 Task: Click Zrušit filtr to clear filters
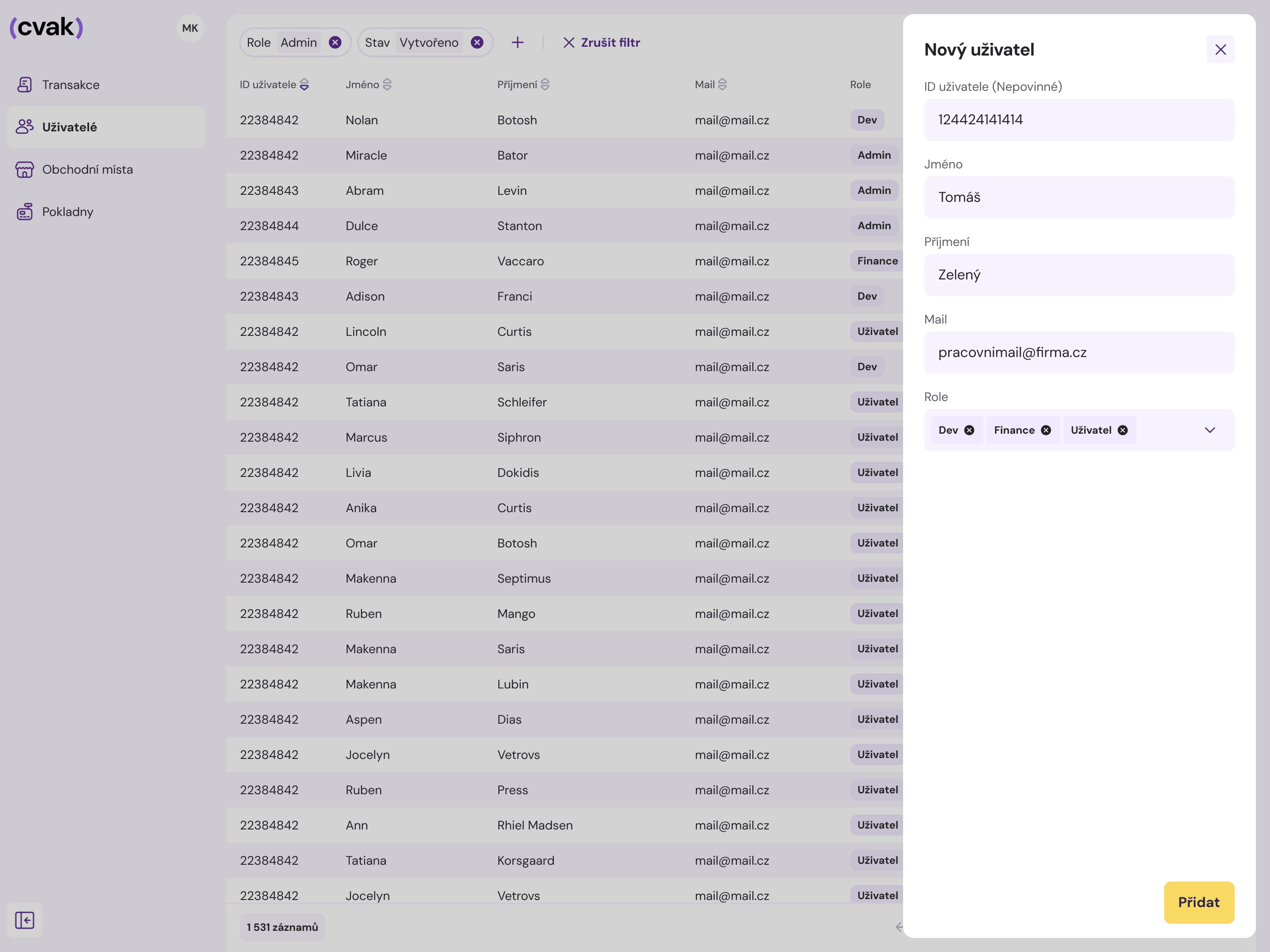(601, 42)
